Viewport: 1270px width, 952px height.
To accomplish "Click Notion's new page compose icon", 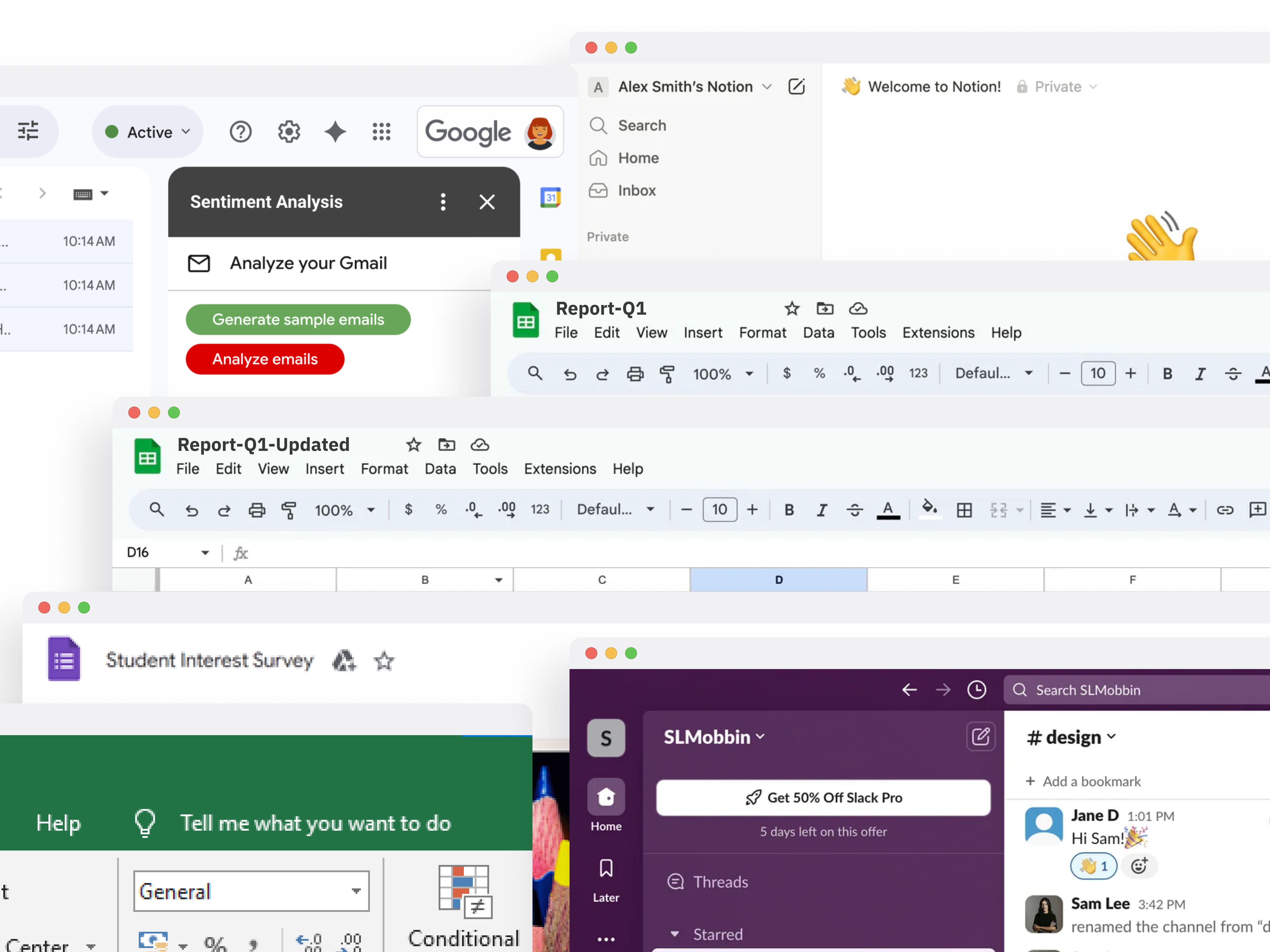I will [x=796, y=87].
